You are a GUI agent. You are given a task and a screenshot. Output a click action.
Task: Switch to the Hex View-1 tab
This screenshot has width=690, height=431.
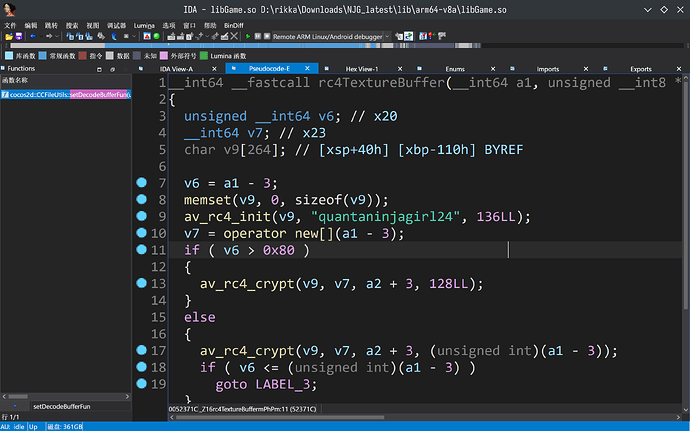point(362,69)
